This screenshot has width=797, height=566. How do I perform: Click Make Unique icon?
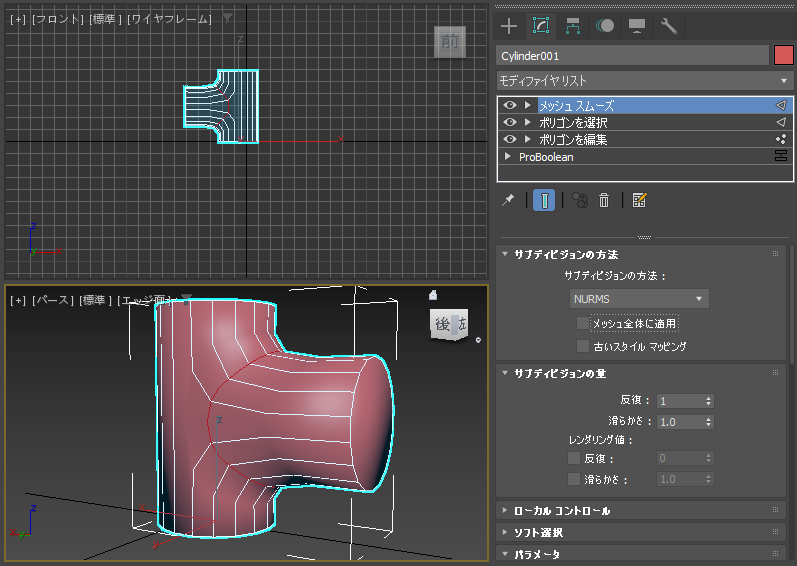[580, 200]
